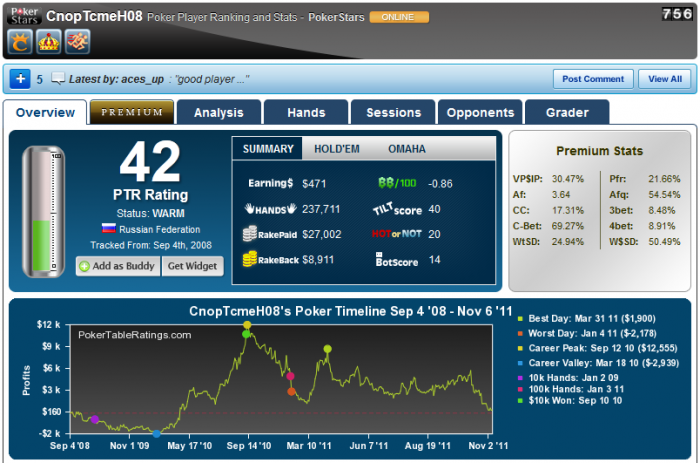The width and height of the screenshot is (700, 463).
Task: Click the BB/100 green label icon
Action: [x=397, y=183]
